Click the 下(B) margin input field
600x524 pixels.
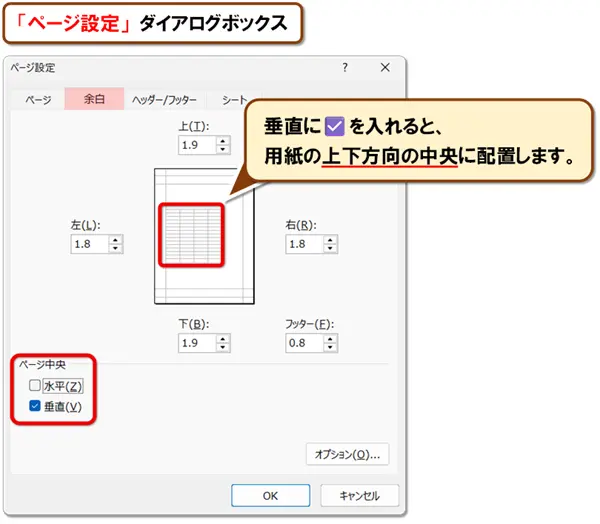point(197,343)
